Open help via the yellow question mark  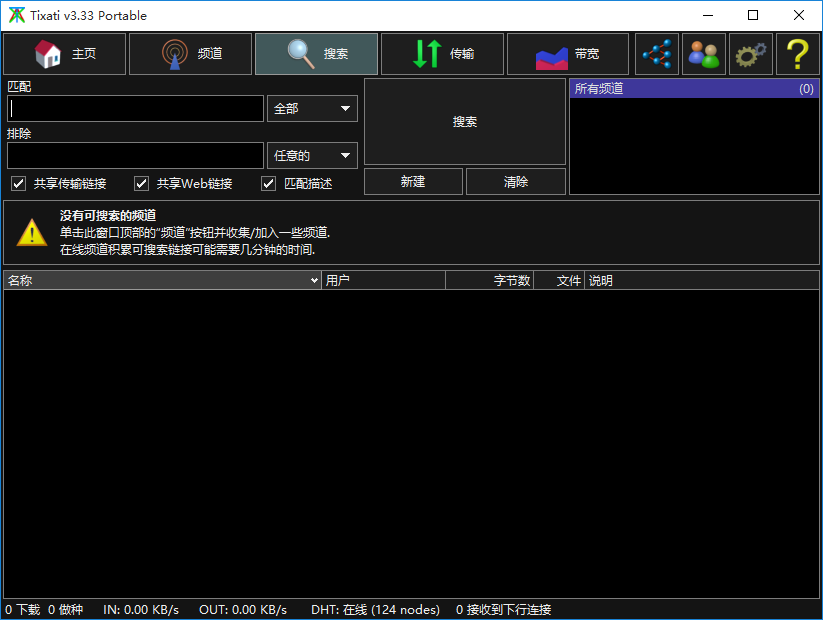[798, 54]
